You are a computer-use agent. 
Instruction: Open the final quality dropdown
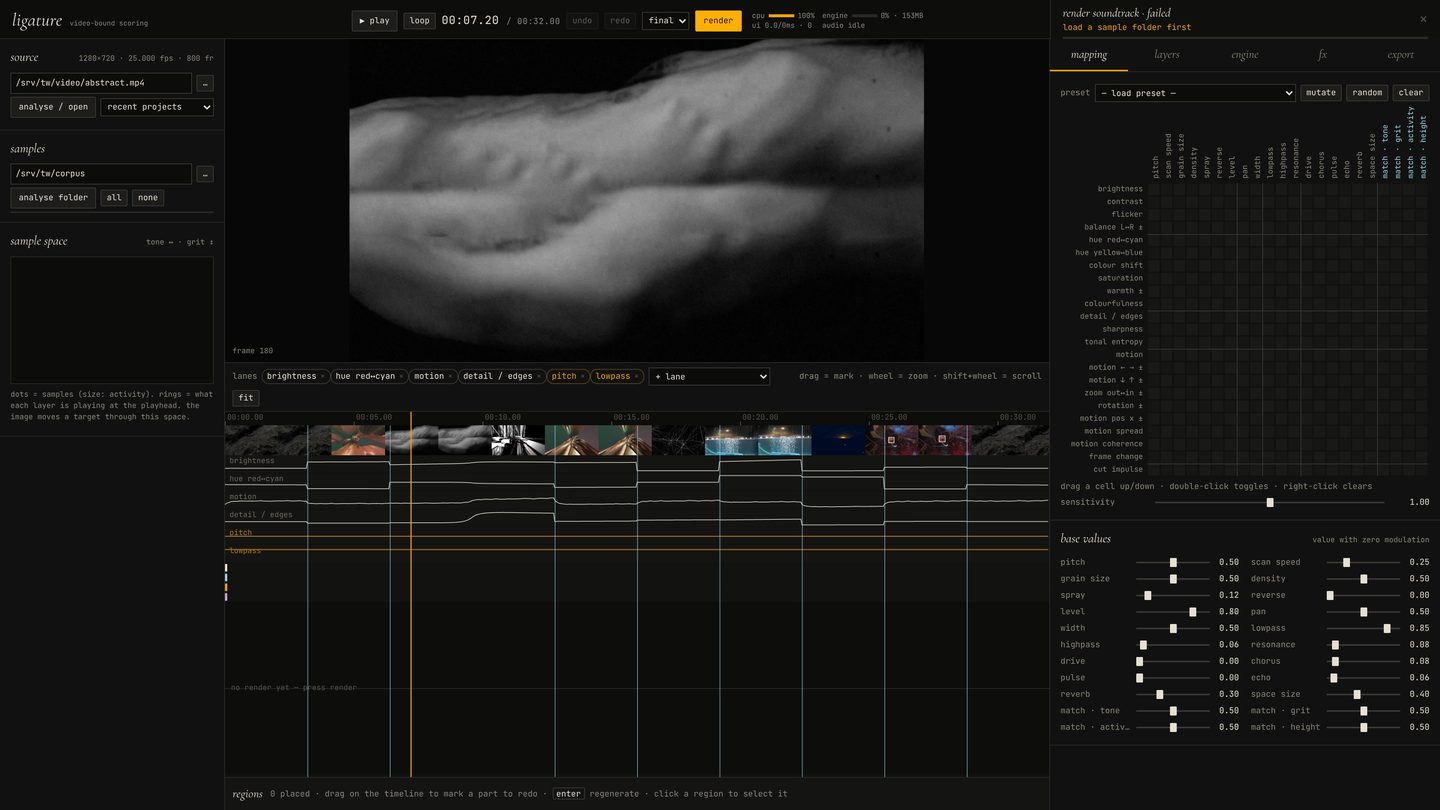click(666, 20)
